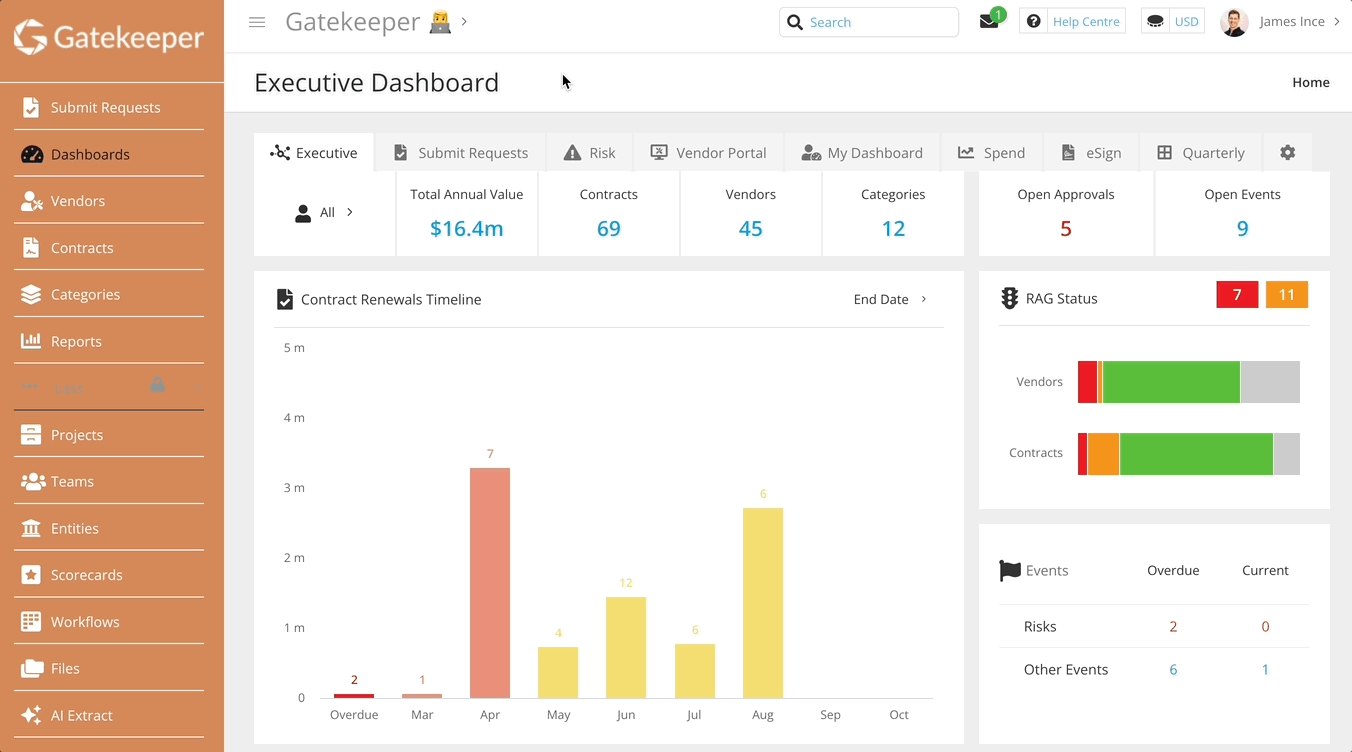Open the Dashboards section in the sidebar

coord(90,154)
